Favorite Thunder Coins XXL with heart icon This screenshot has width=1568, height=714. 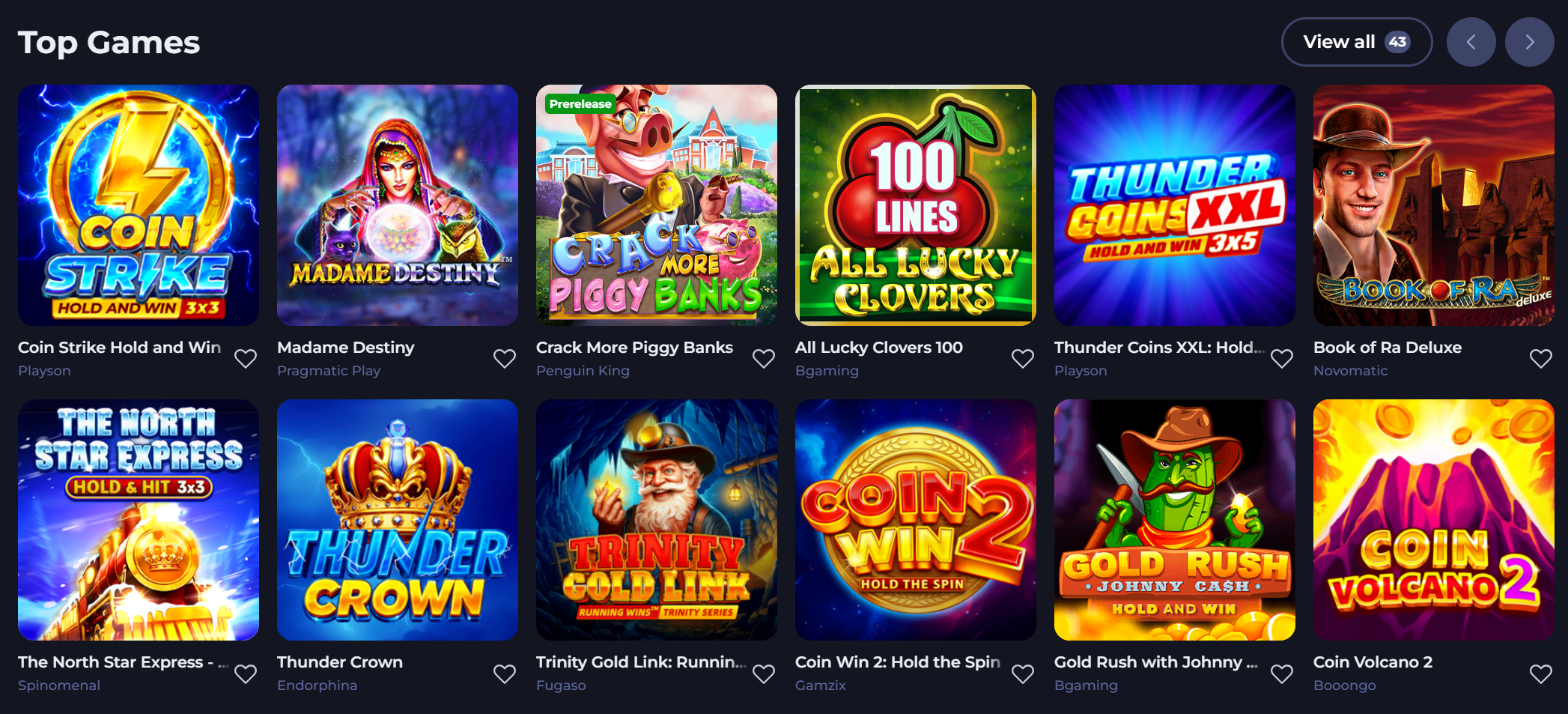1282,359
